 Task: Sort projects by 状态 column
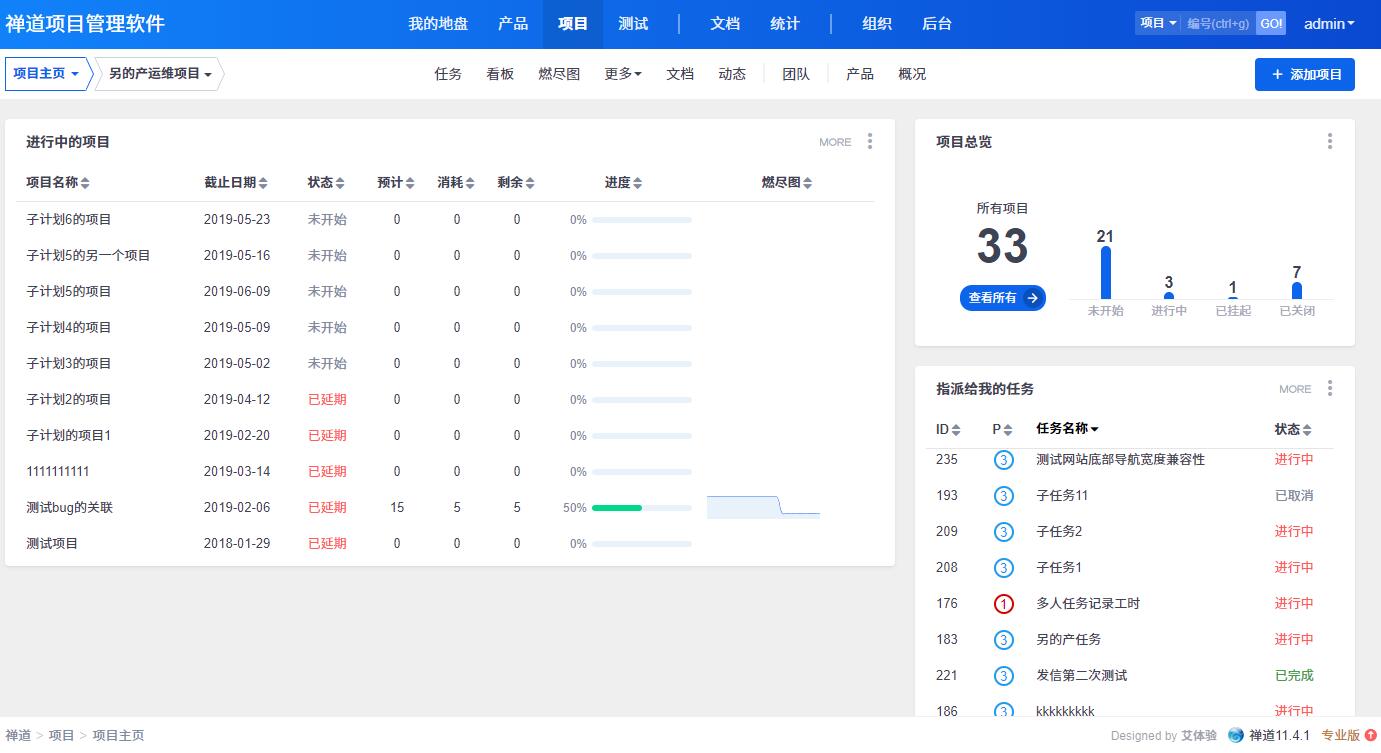[x=326, y=182]
